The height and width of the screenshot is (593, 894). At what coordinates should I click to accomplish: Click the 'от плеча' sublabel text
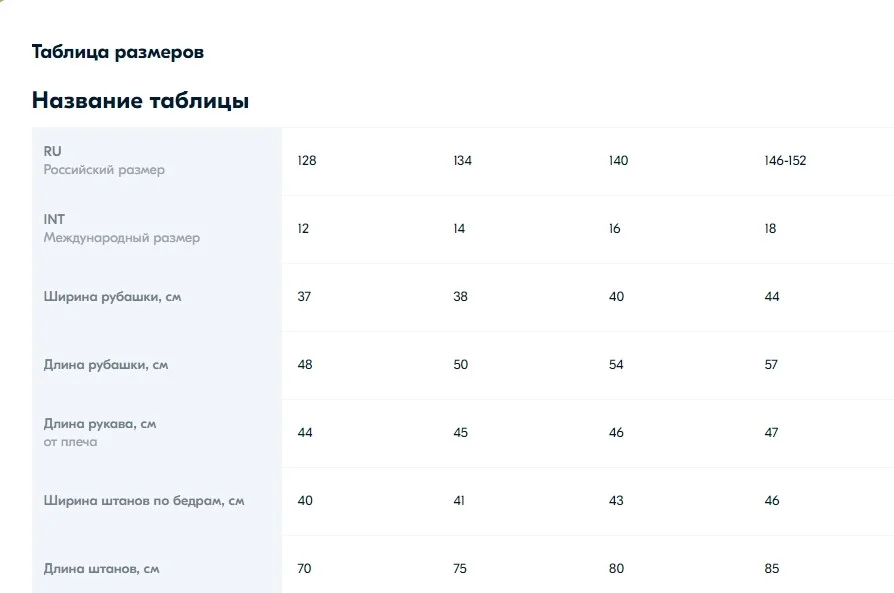[x=70, y=442]
